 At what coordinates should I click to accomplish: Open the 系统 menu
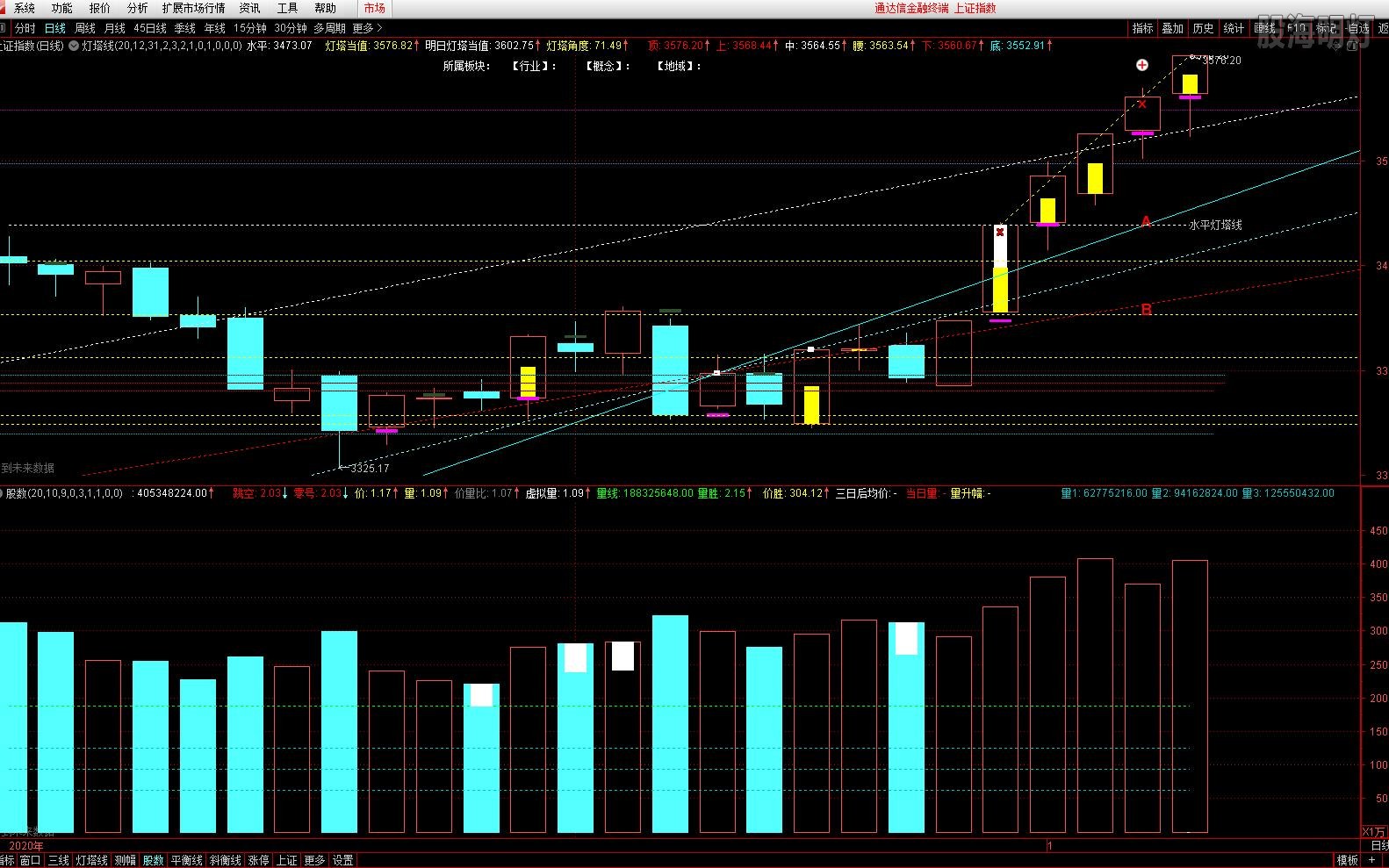click(25, 8)
